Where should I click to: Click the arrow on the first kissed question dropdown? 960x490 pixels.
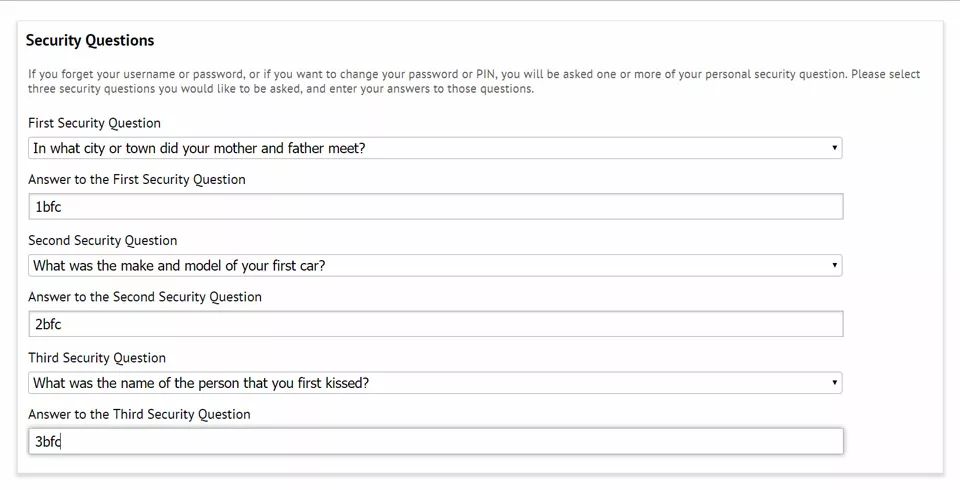pyautogui.click(x=834, y=383)
